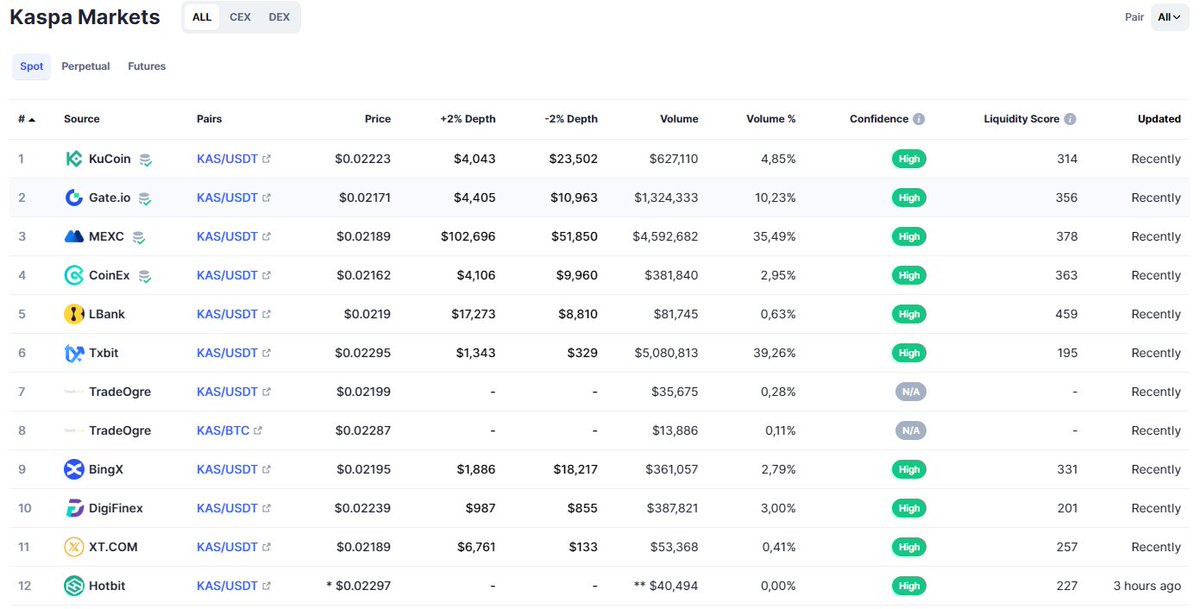Click High confidence badge in Hotbit row
This screenshot has height=609, width=1200.
(x=909, y=586)
